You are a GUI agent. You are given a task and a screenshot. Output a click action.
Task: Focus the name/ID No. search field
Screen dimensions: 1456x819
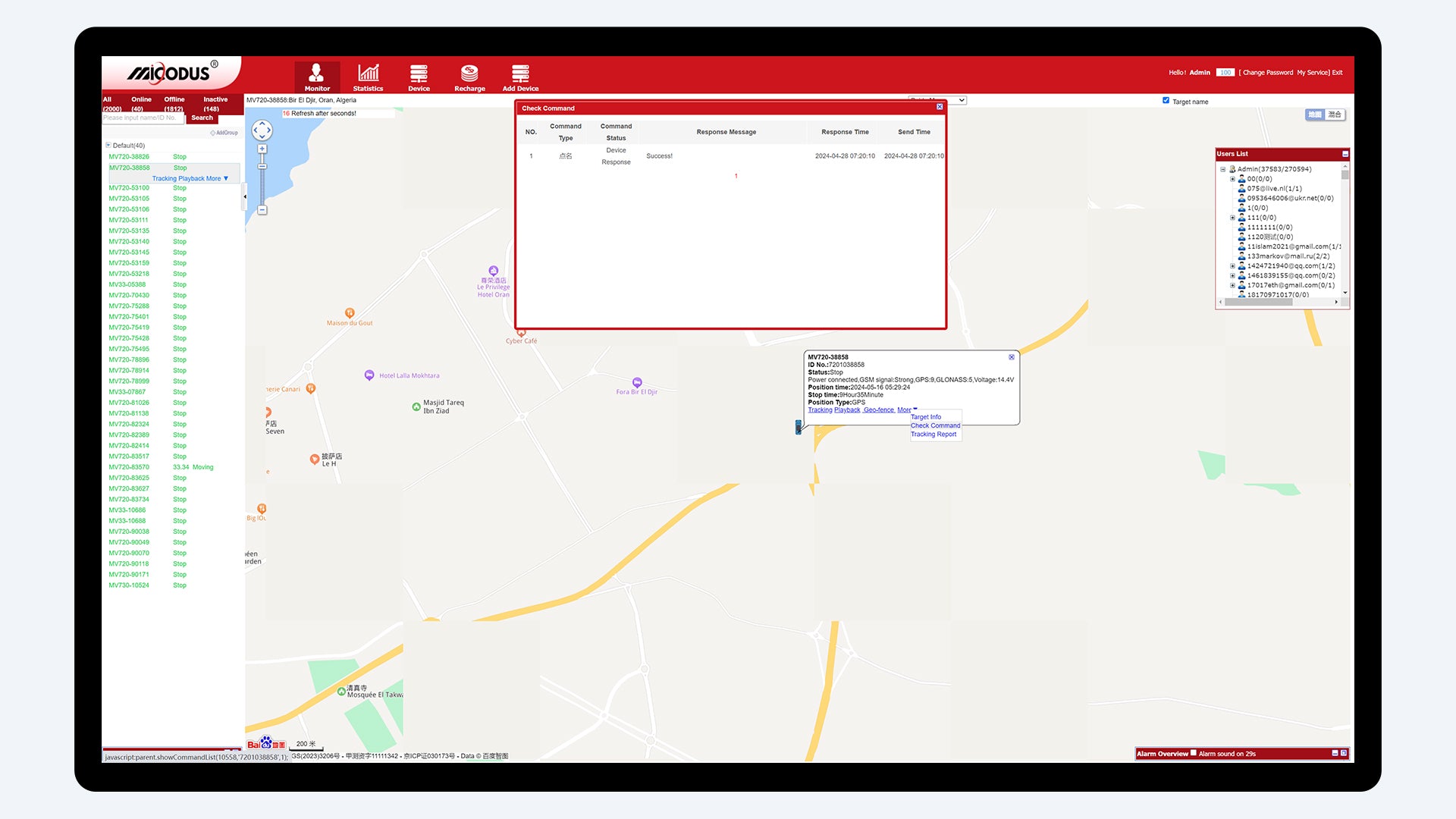143,118
